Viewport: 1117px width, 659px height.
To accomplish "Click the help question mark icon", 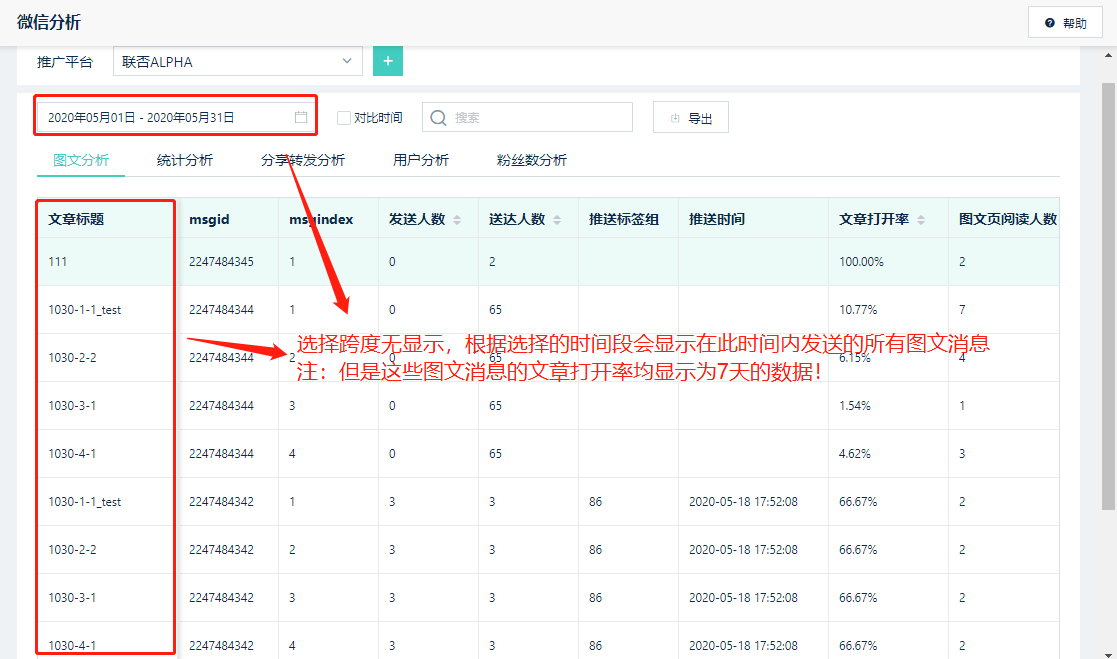I will point(1049,23).
